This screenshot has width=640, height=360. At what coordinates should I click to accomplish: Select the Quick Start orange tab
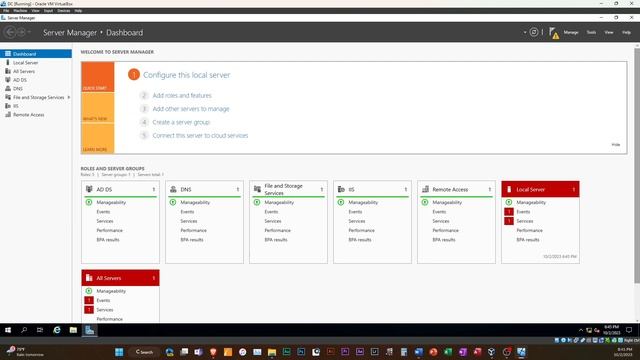point(98,77)
